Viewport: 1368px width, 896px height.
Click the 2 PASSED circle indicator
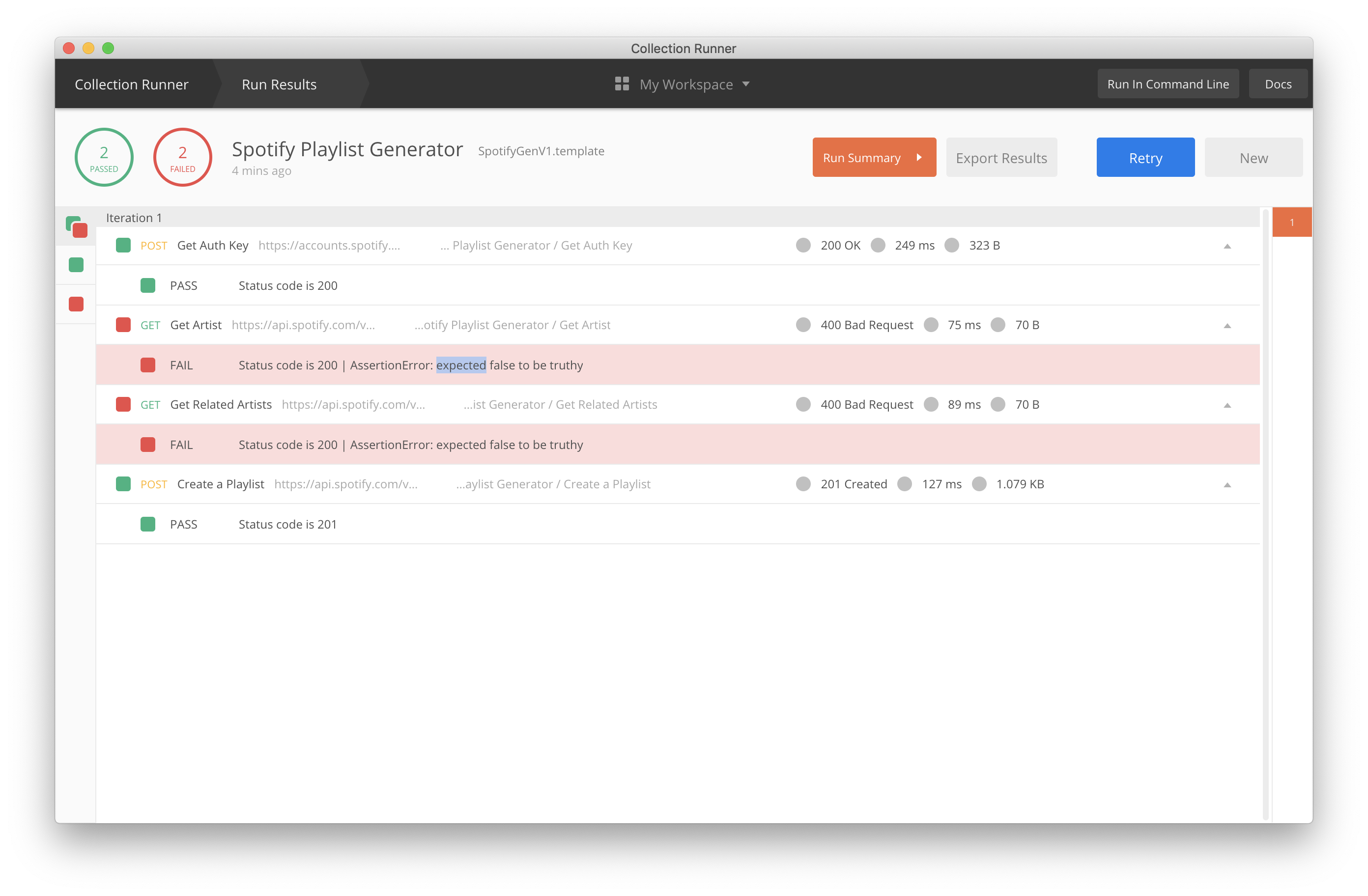(x=104, y=158)
